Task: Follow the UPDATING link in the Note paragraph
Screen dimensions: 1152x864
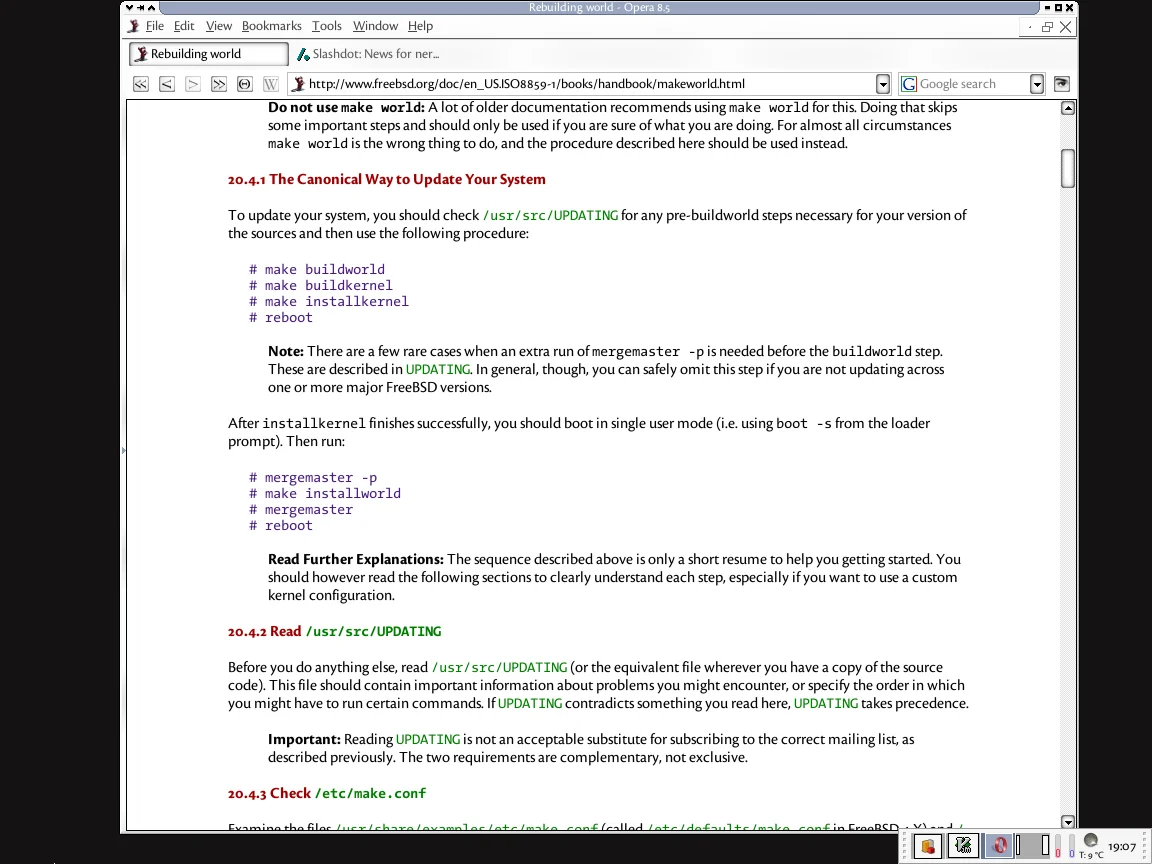Action: click(x=438, y=370)
